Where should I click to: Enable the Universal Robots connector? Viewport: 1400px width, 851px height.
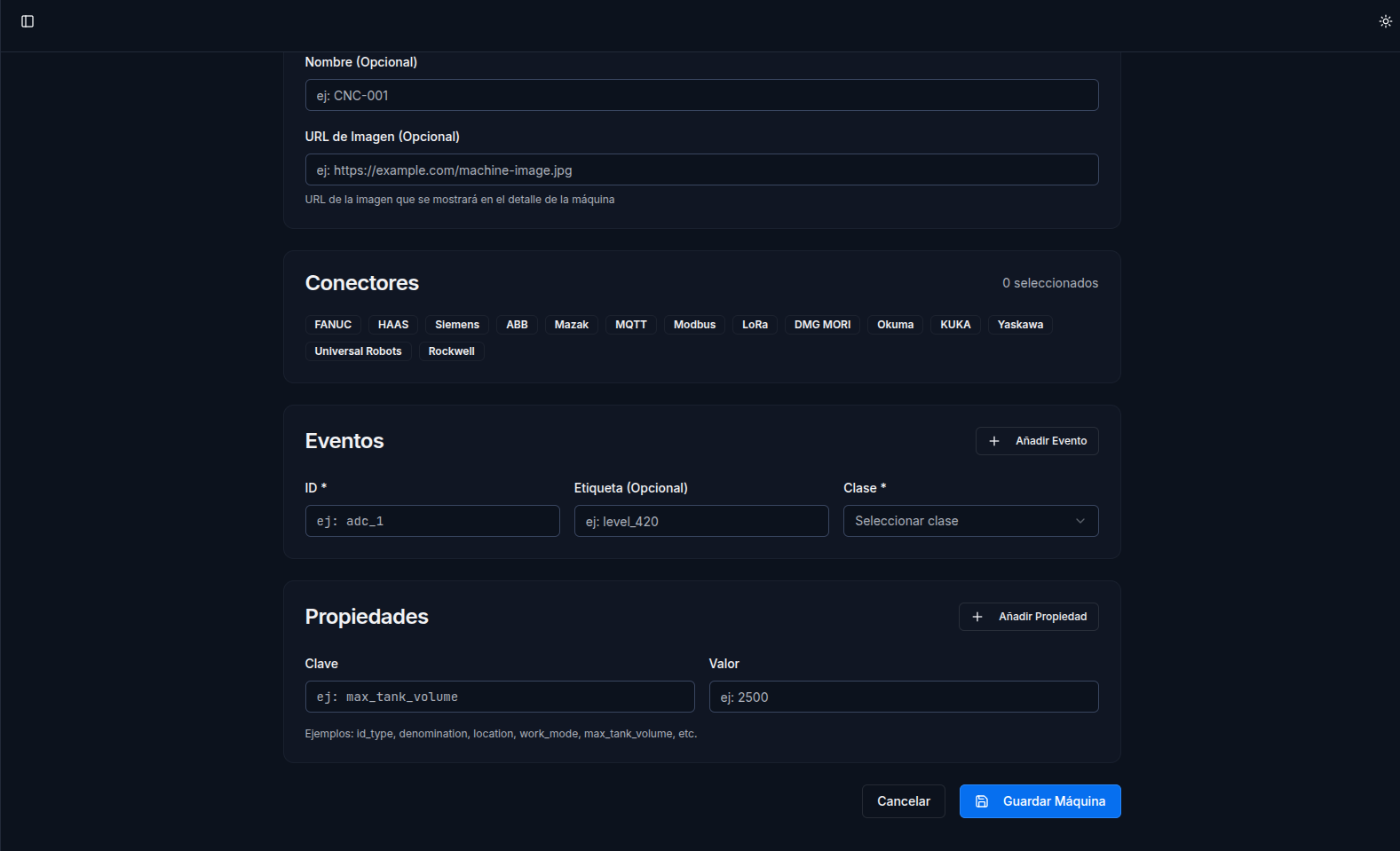click(358, 351)
